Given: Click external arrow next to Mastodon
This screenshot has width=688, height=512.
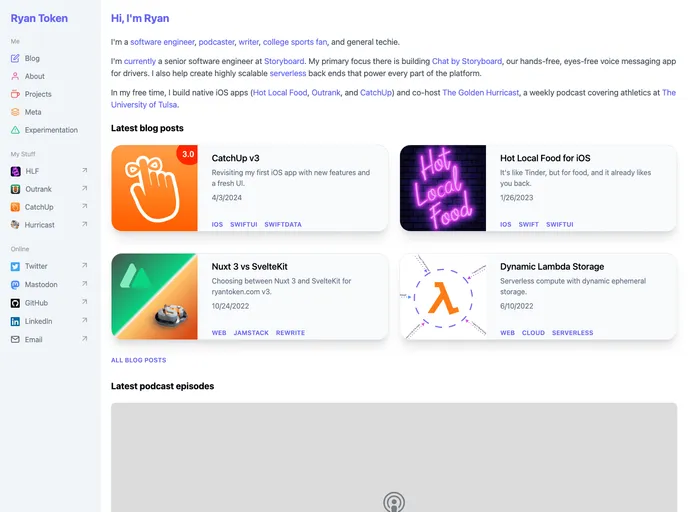Looking at the screenshot, I should [x=85, y=284].
